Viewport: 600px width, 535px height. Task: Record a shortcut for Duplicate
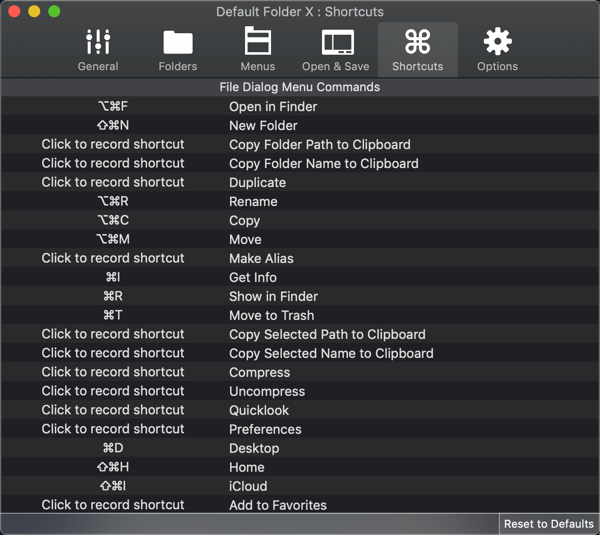pyautogui.click(x=113, y=182)
